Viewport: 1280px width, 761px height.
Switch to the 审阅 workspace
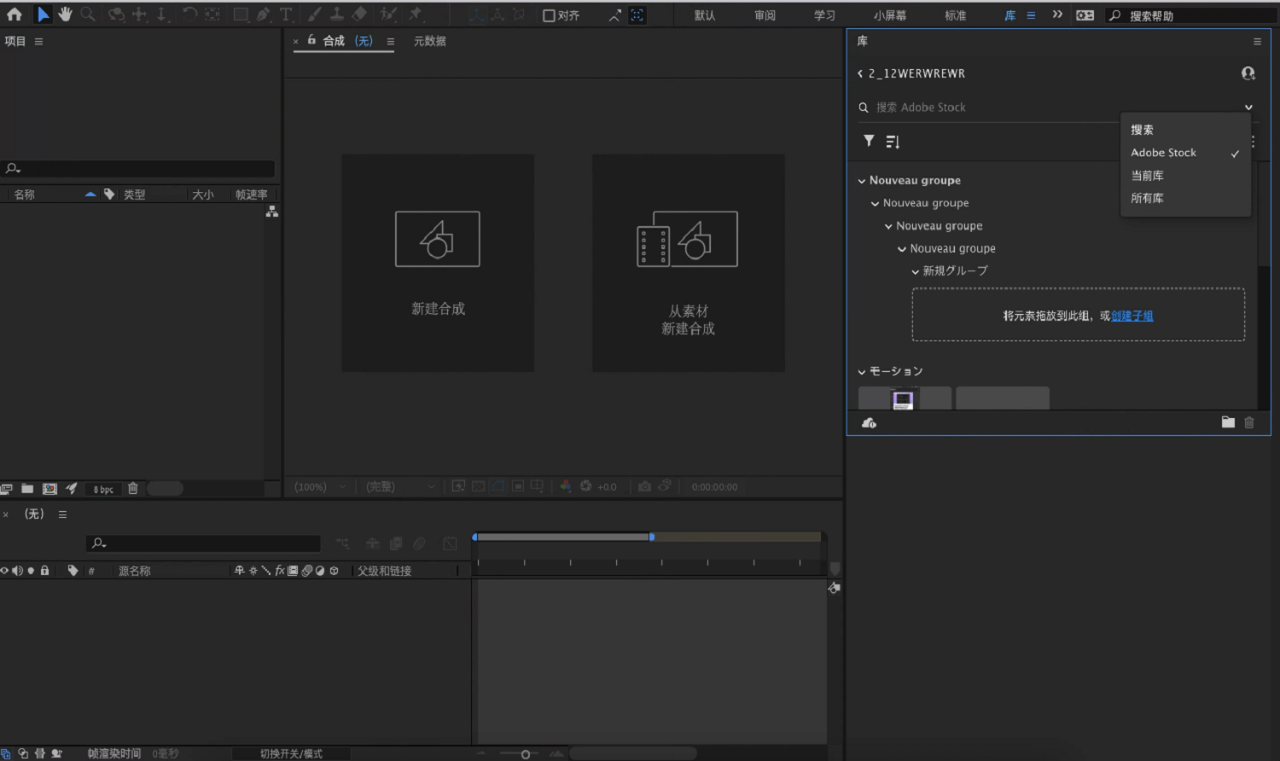pos(765,16)
